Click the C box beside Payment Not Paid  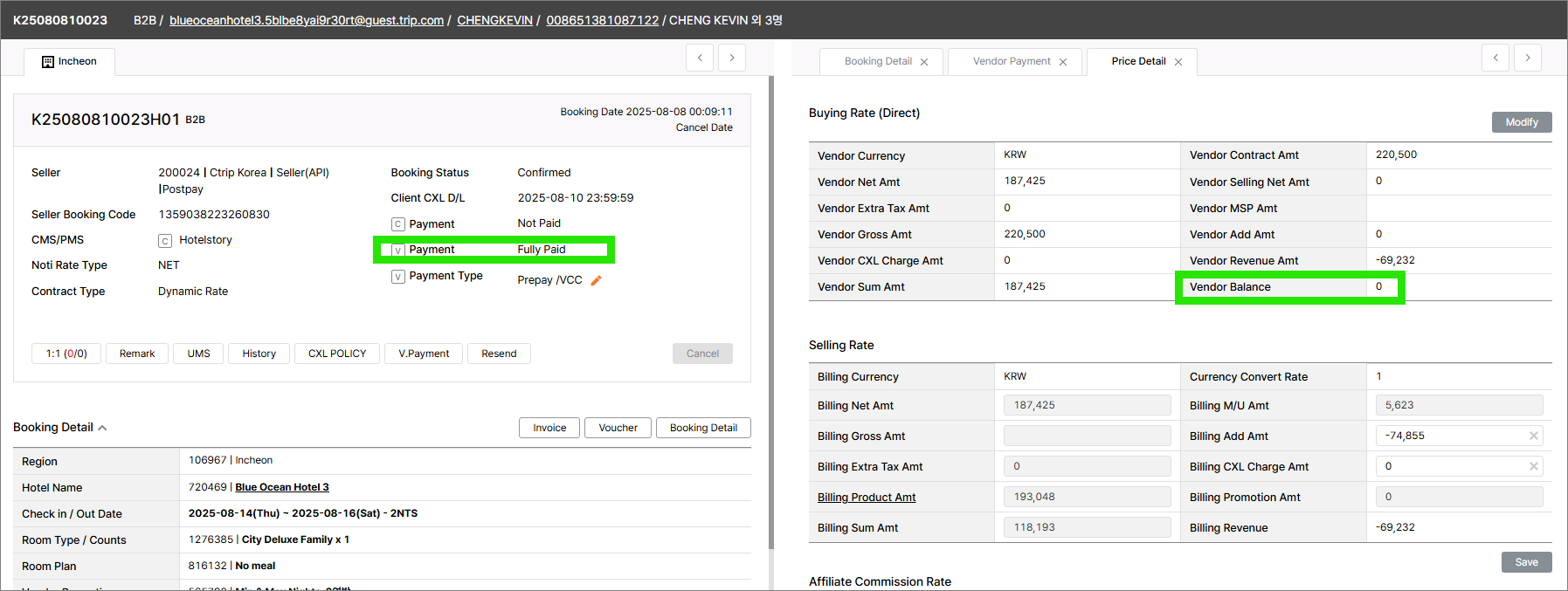[398, 224]
